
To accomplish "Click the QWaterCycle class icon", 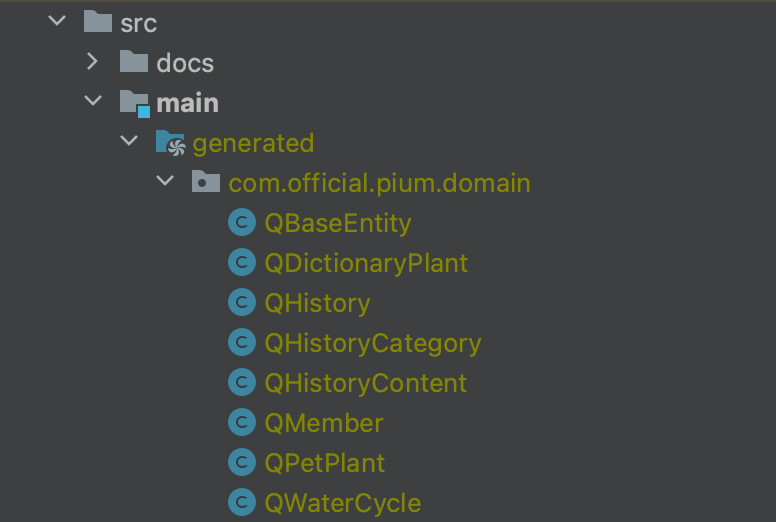I will coord(241,503).
